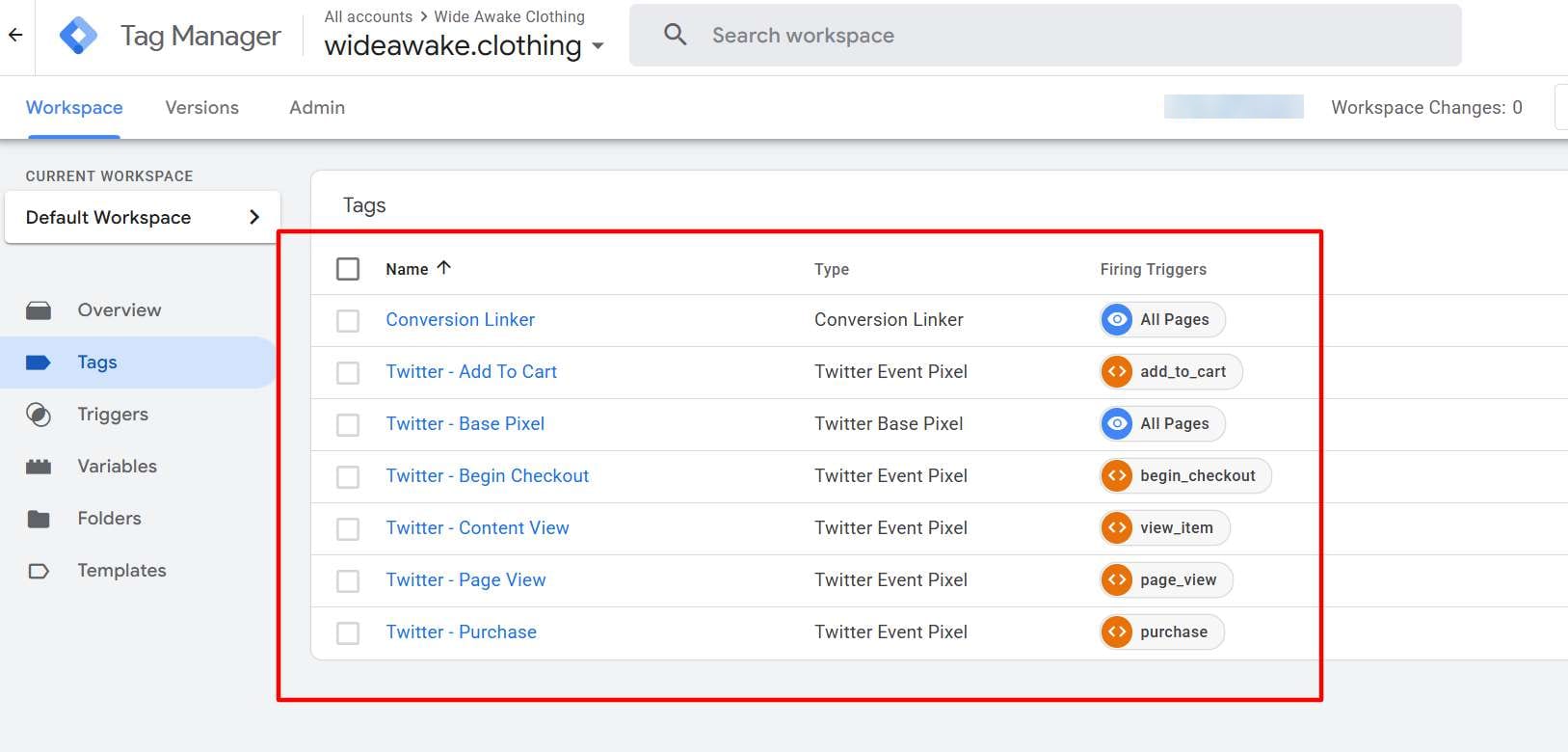The image size is (1568, 752).
Task: Open the Twitter - Content View tag
Action: [x=478, y=527]
